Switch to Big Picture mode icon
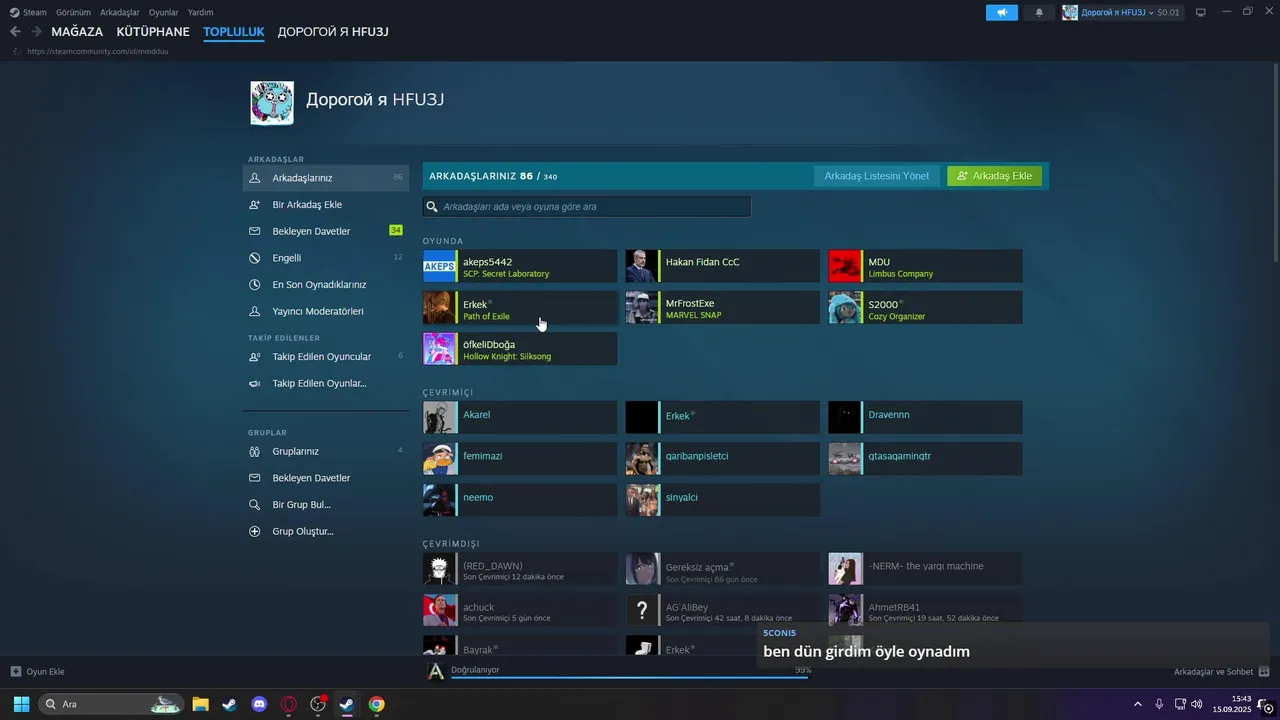 click(1200, 12)
